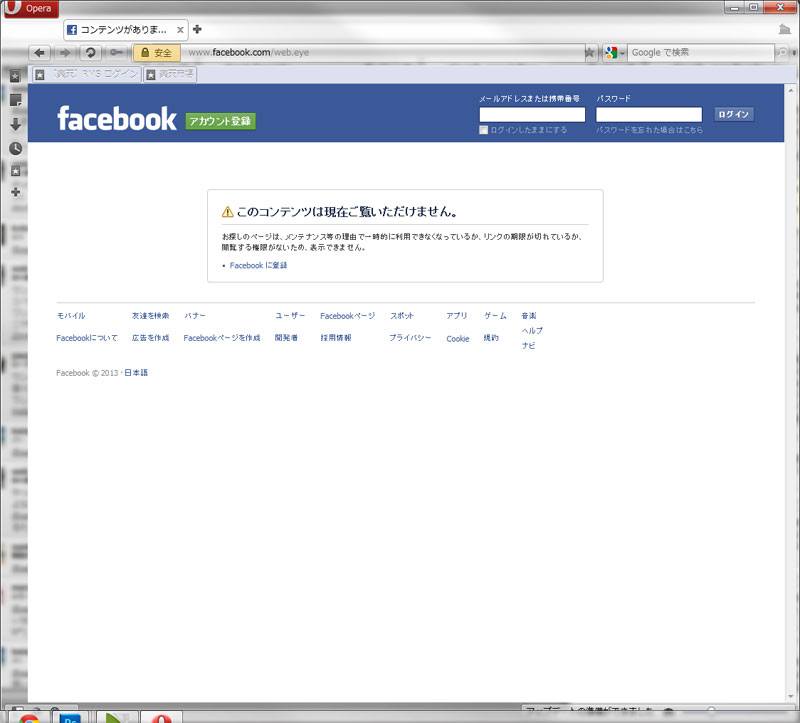
Task: Open the 友達を検索 footer link
Action: [151, 316]
